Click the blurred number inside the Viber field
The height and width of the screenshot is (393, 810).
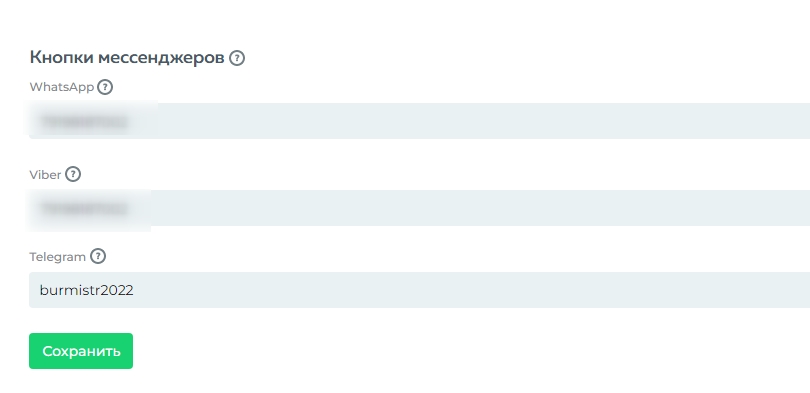[x=84, y=209]
